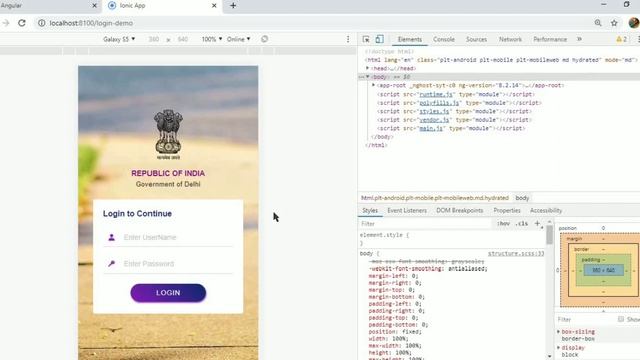This screenshot has width=640, height=360.
Task: Open the Chrome profile avatar
Action: point(634,23)
